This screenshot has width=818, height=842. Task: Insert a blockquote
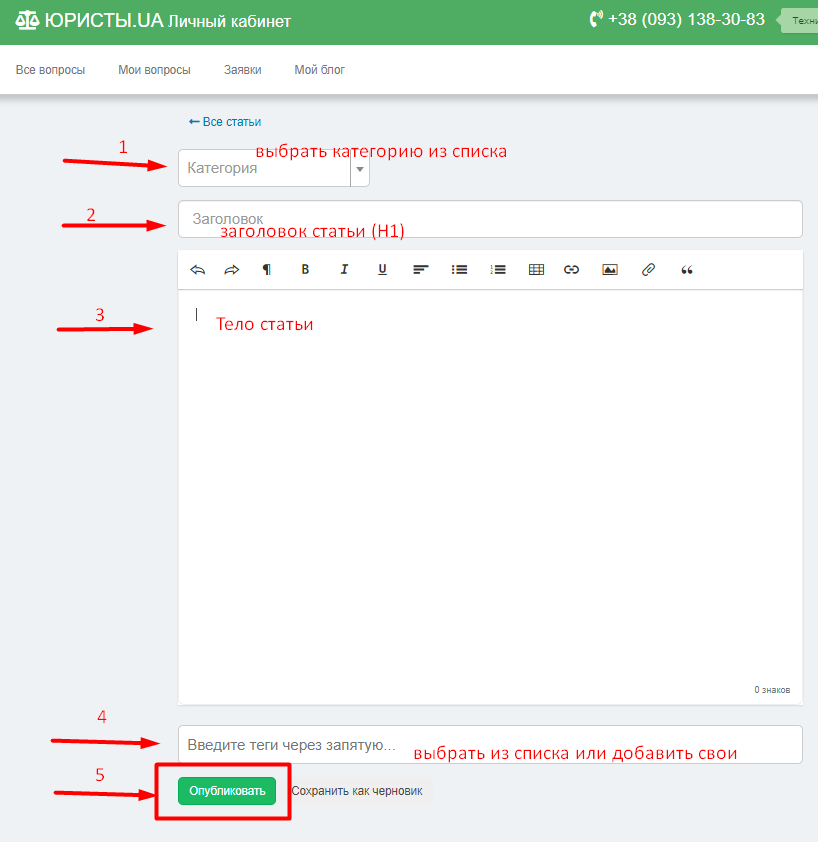pyautogui.click(x=687, y=270)
